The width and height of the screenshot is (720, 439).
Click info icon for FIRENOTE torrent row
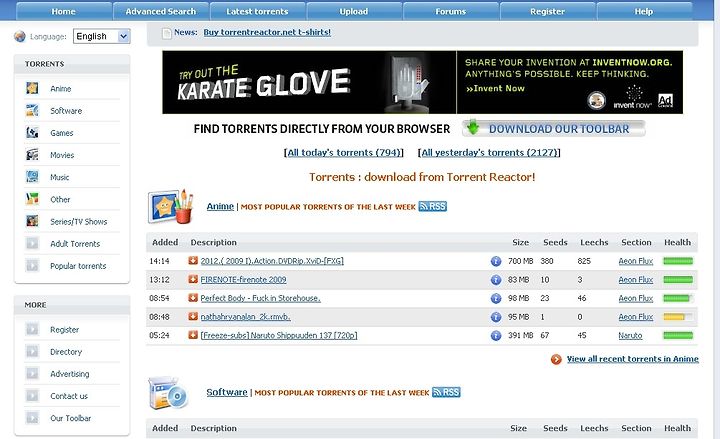[496, 280]
